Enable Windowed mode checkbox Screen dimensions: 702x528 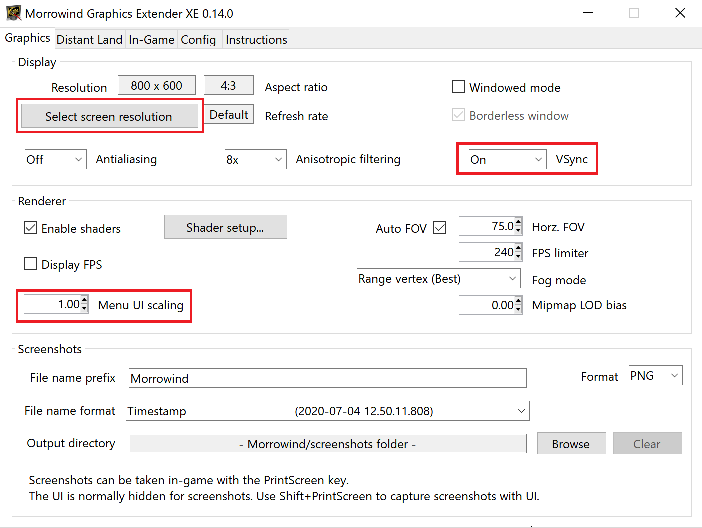coord(460,88)
